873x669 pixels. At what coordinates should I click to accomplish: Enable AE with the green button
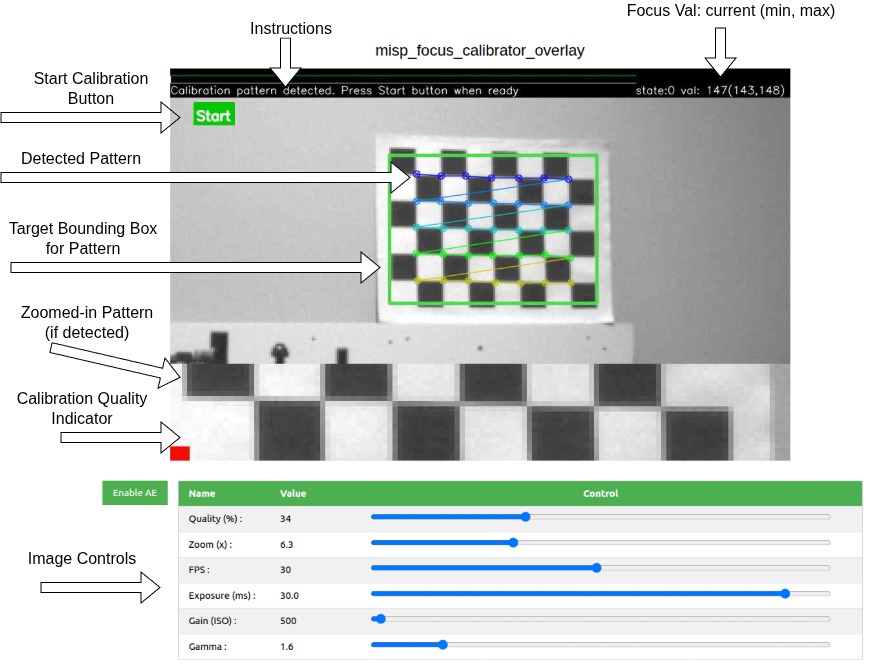(x=134, y=493)
